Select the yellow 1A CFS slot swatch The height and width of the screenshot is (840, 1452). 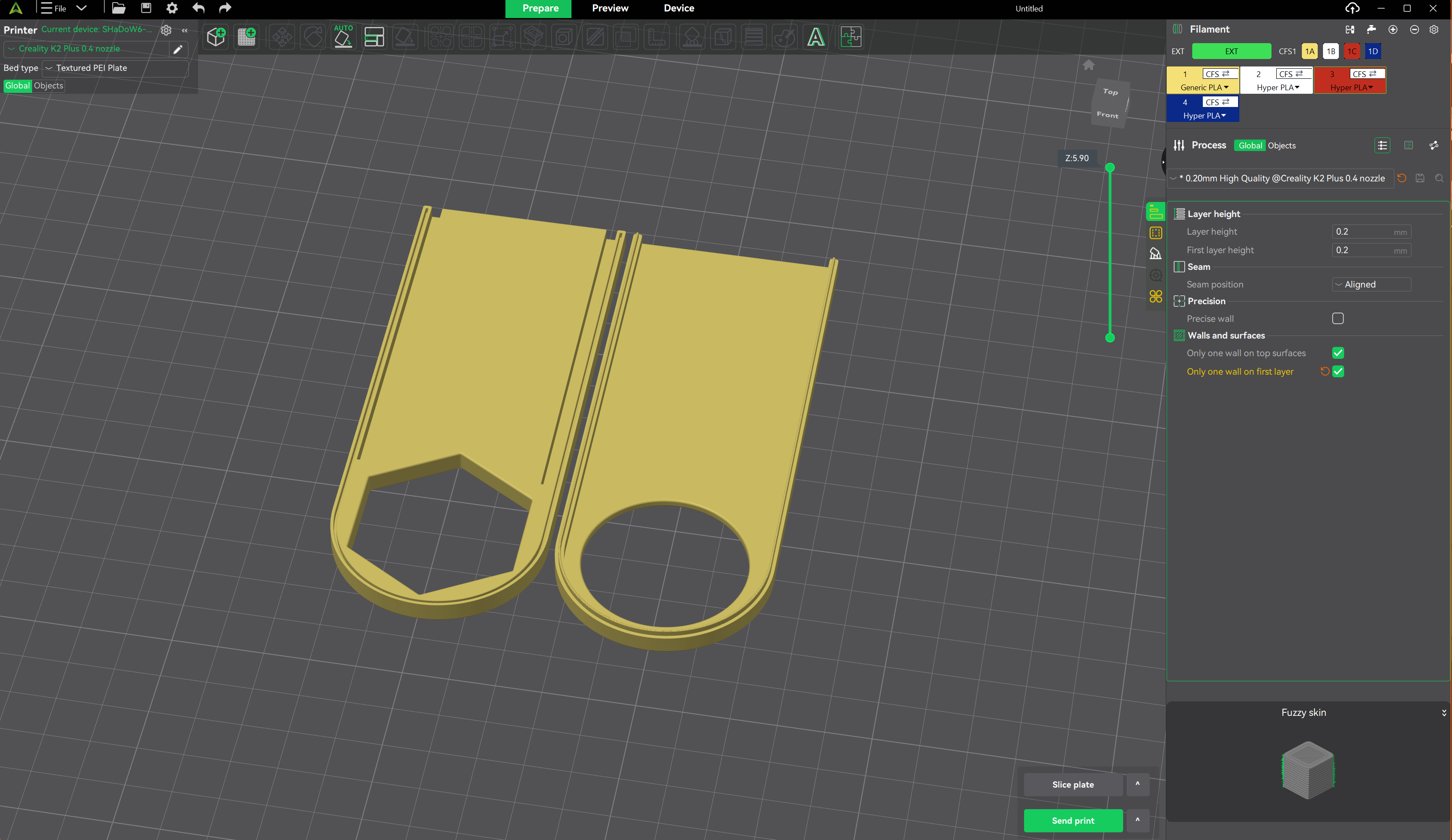click(1309, 51)
